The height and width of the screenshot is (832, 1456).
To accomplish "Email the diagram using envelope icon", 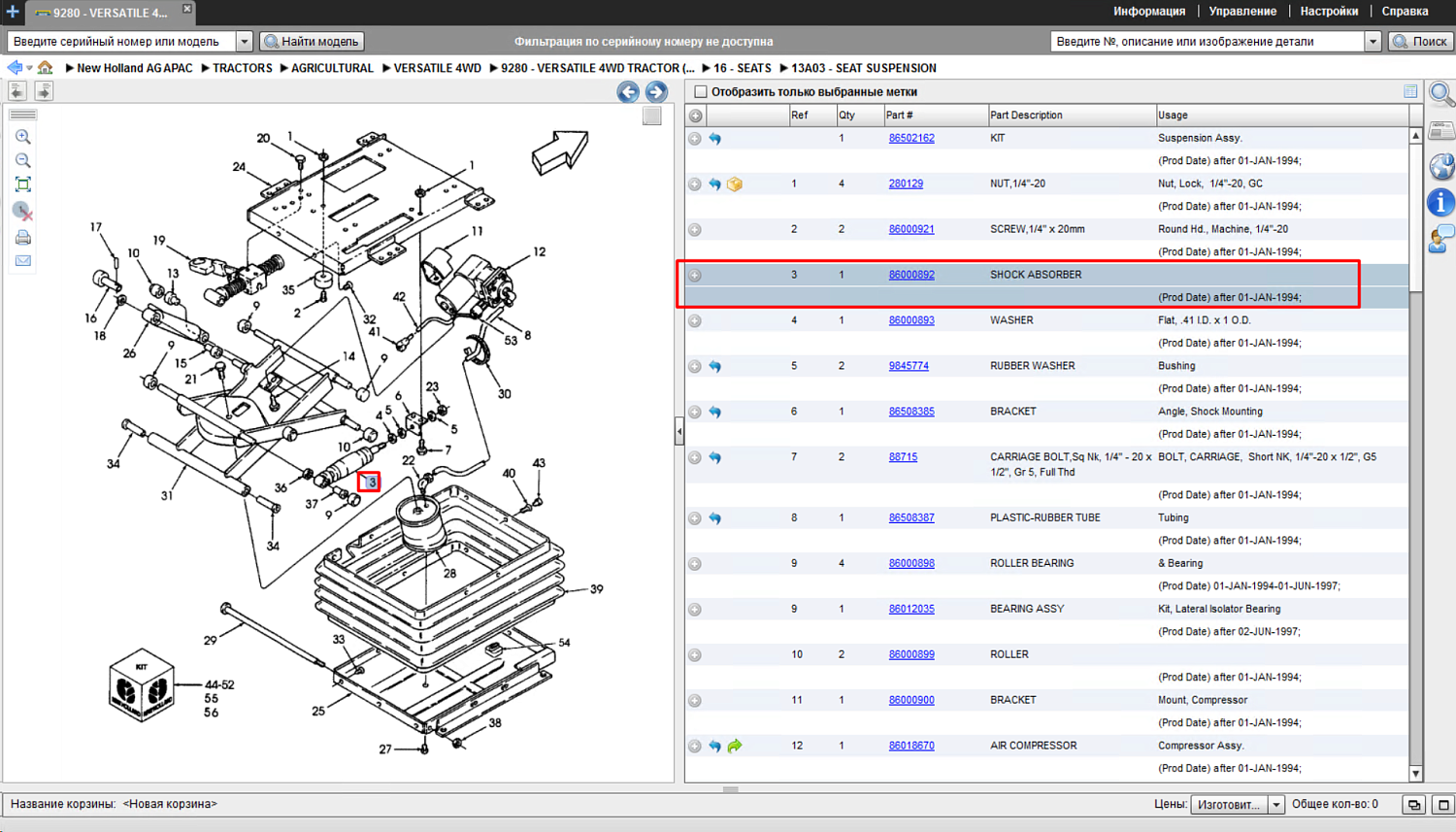I will 23,260.
